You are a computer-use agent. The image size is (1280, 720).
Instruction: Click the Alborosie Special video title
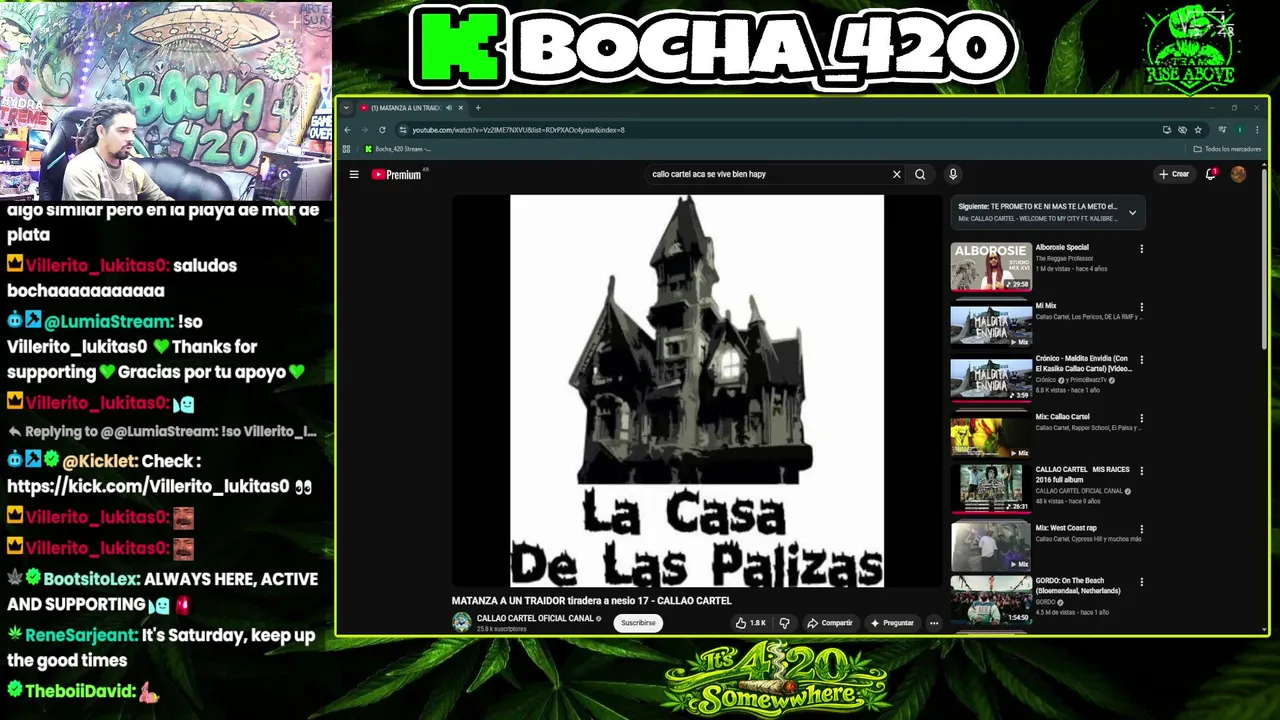[1062, 247]
